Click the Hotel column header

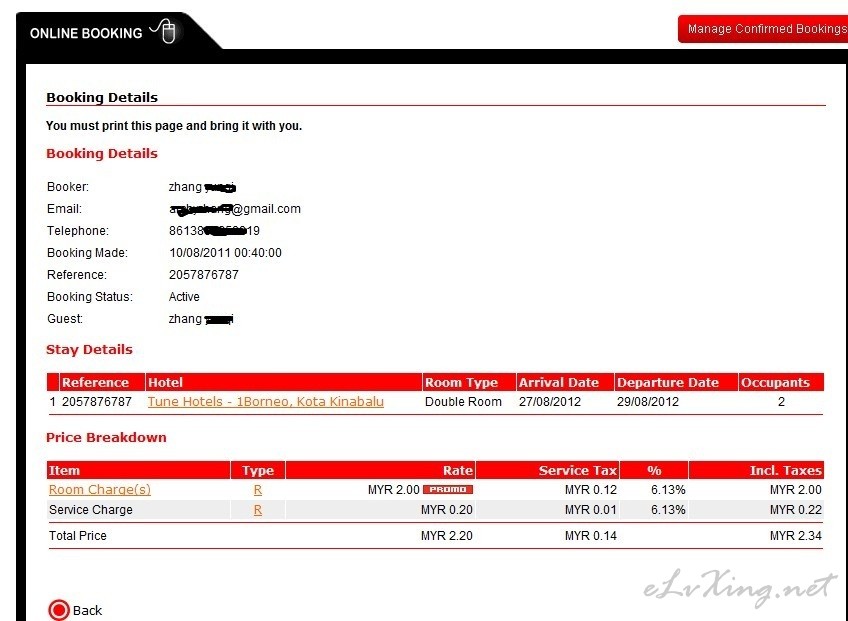coord(284,382)
